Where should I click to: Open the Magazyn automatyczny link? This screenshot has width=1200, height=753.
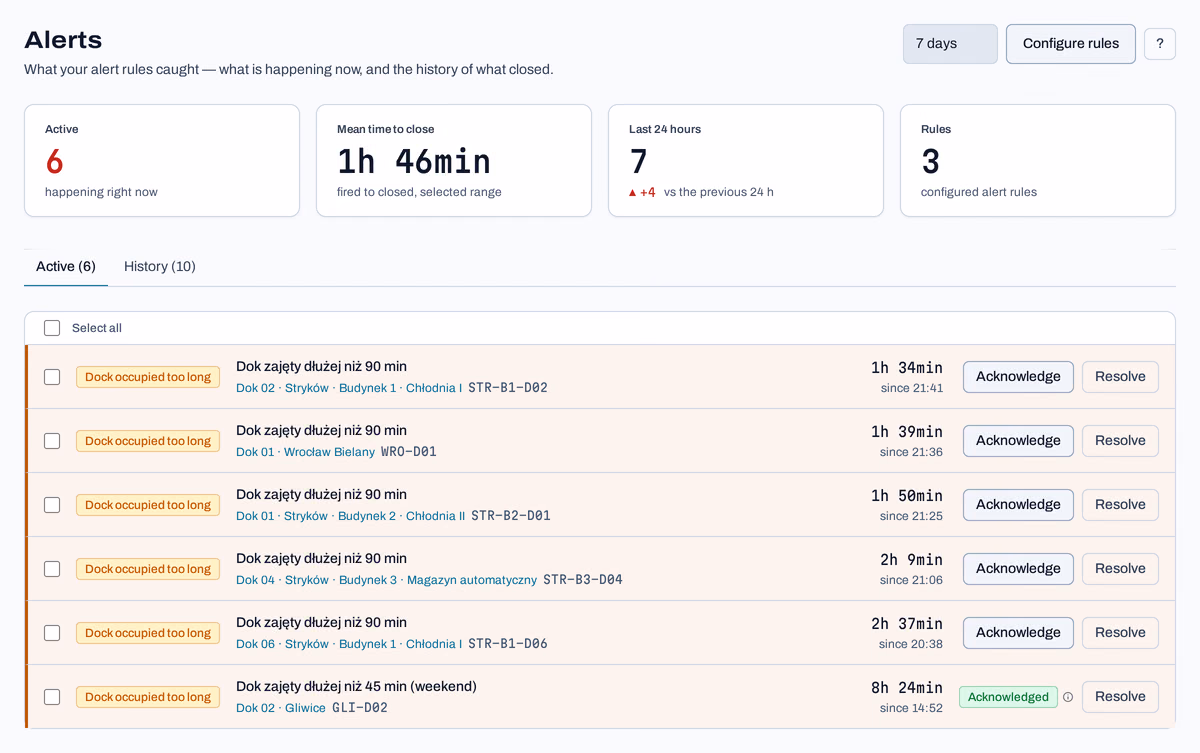pyautogui.click(x=472, y=580)
